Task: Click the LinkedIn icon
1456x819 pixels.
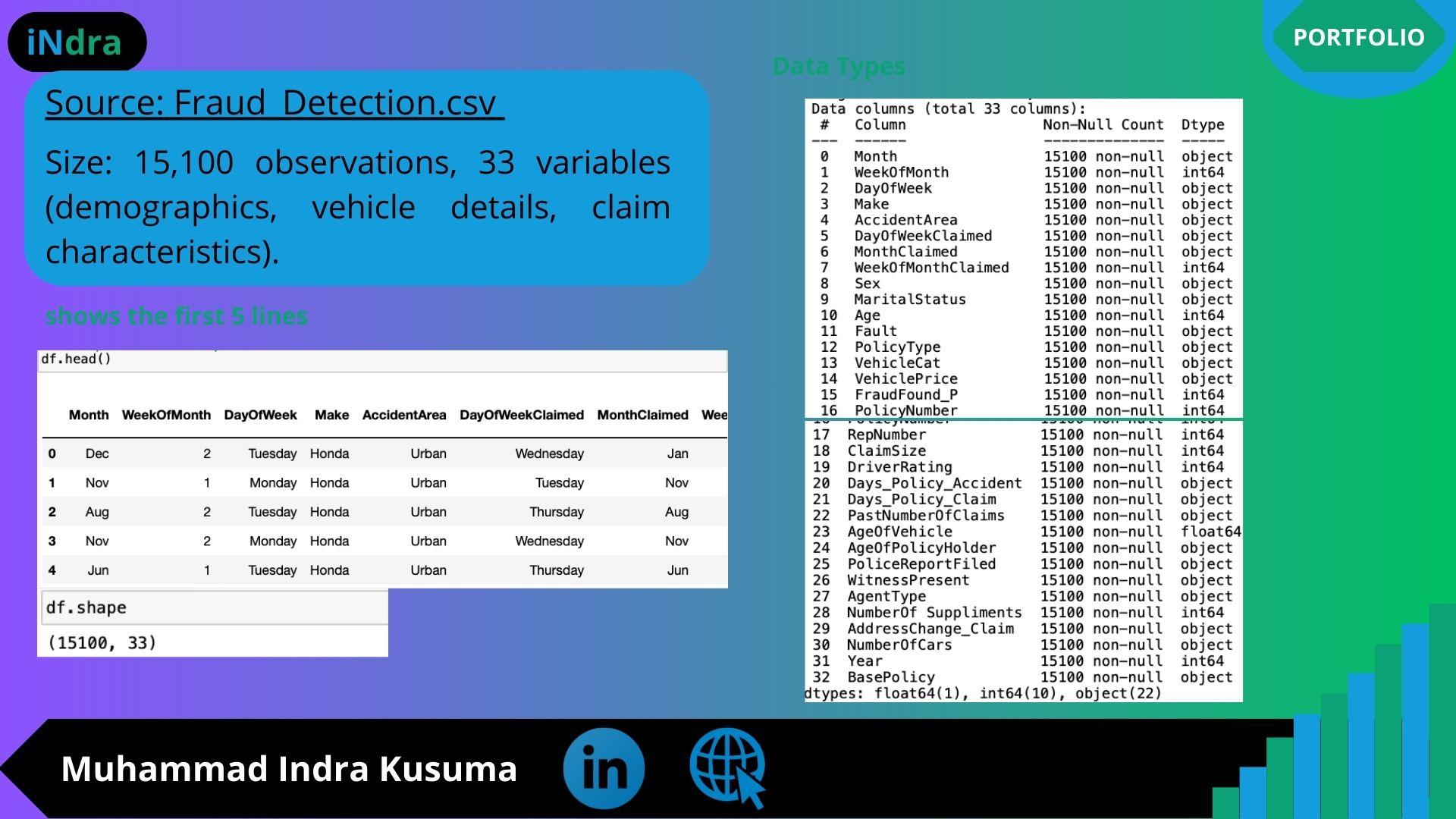Action: coord(604,768)
